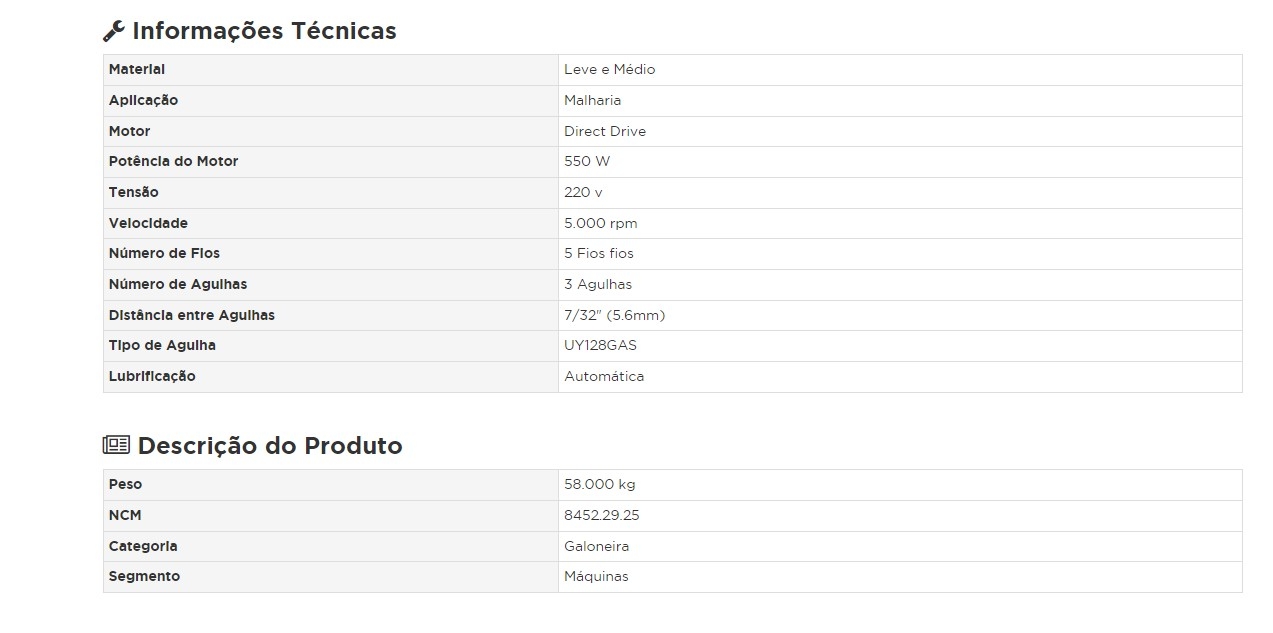Click the Material row label

pyautogui.click(x=137, y=69)
